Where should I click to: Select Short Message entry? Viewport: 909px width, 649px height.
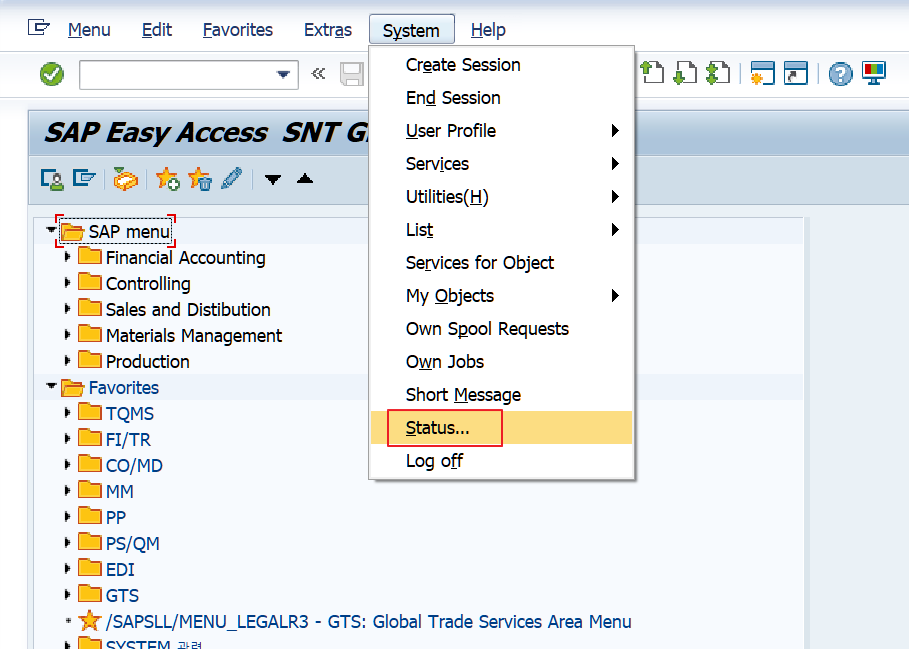(x=501, y=395)
